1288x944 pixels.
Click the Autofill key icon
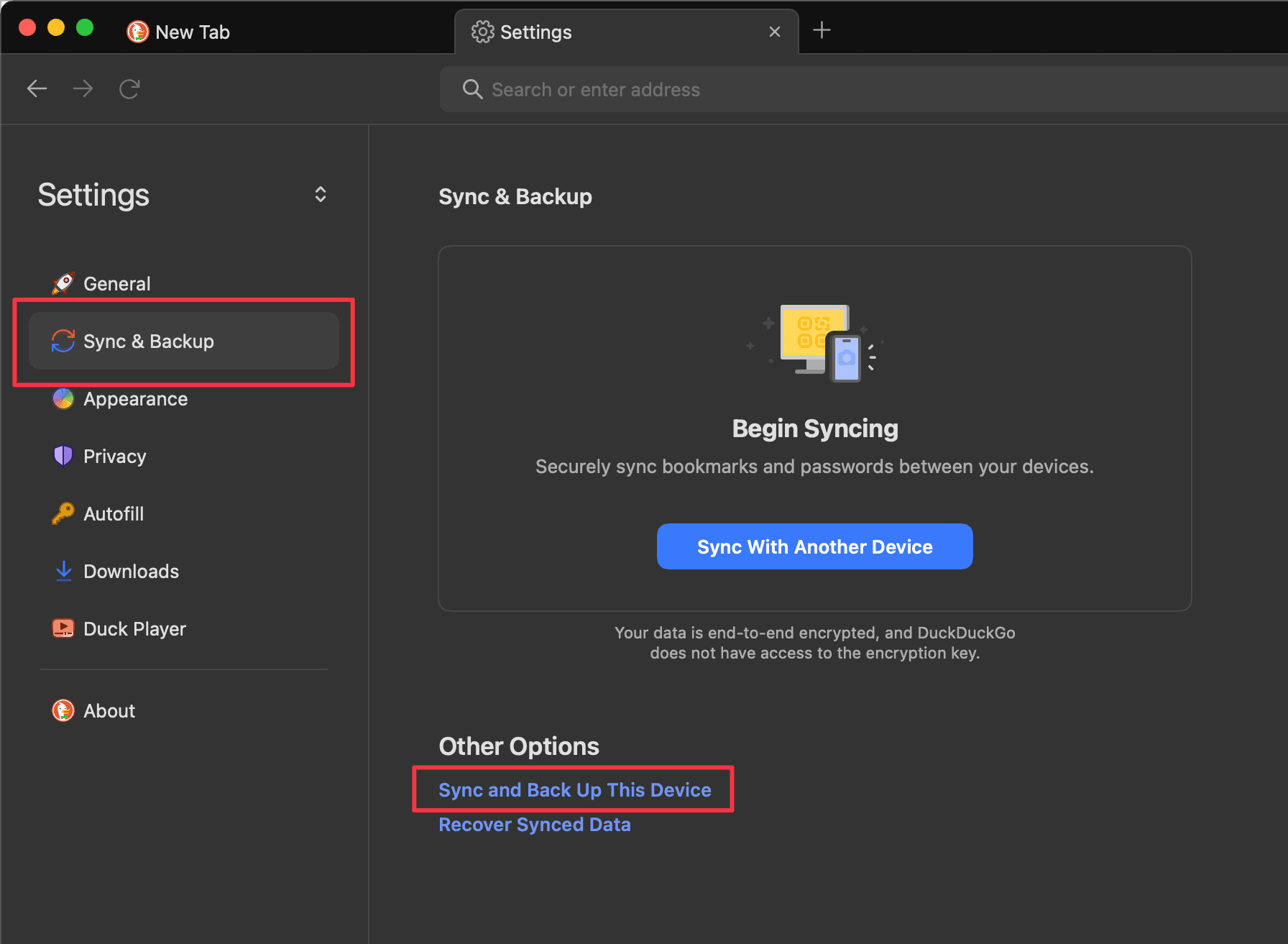63,514
